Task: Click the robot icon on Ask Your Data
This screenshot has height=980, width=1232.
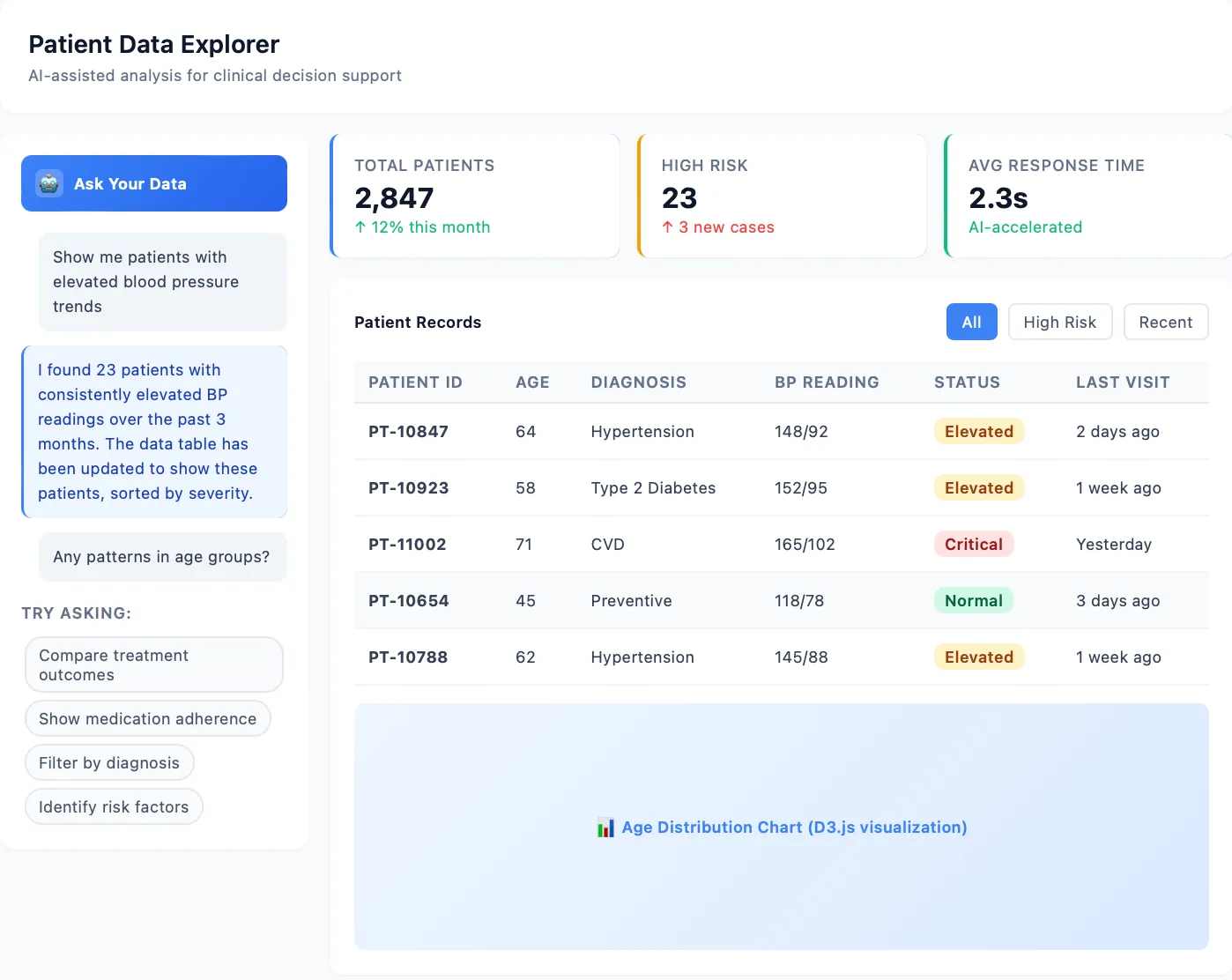Action: pyautogui.click(x=49, y=183)
